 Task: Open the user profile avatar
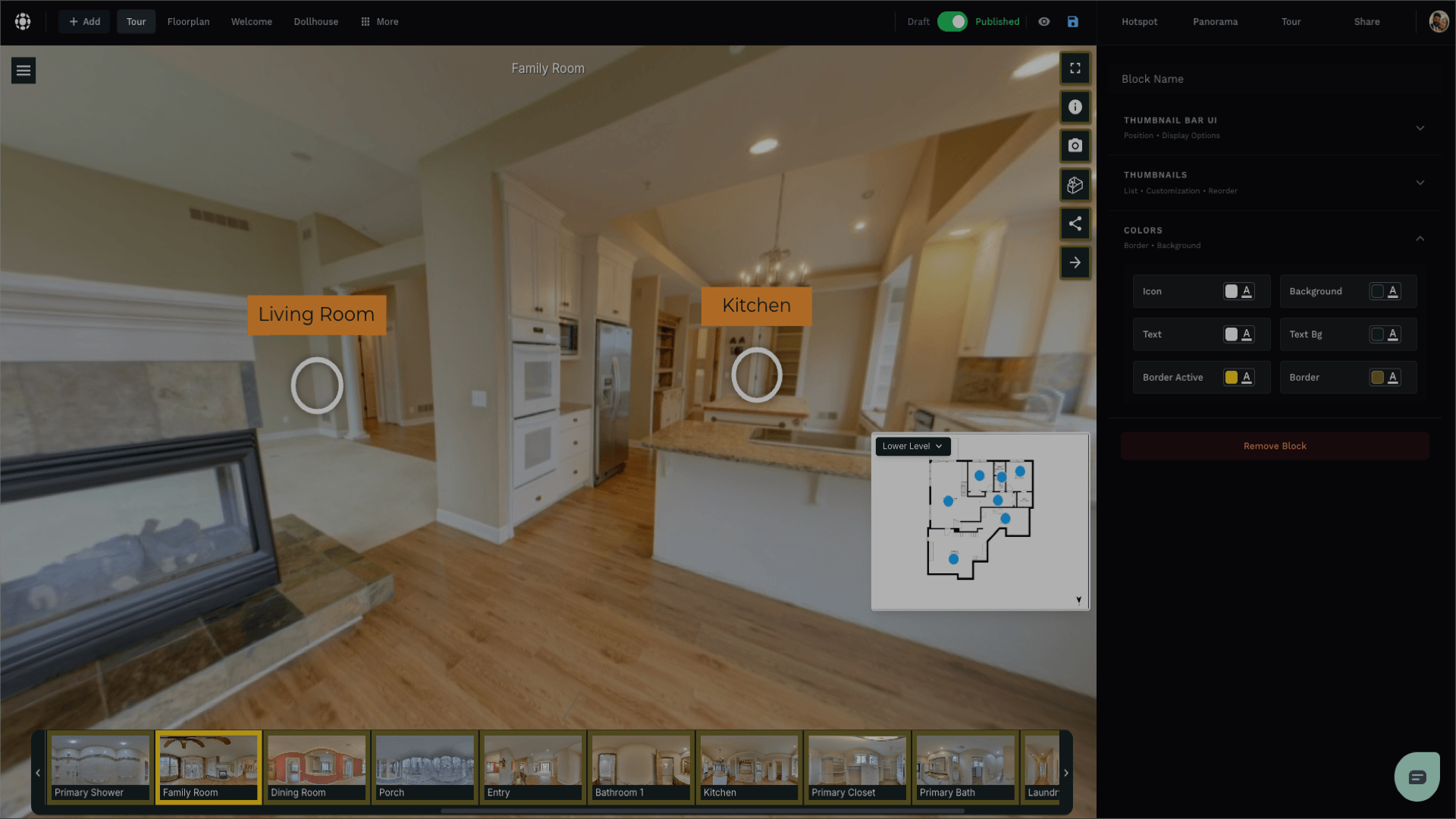tap(1439, 22)
